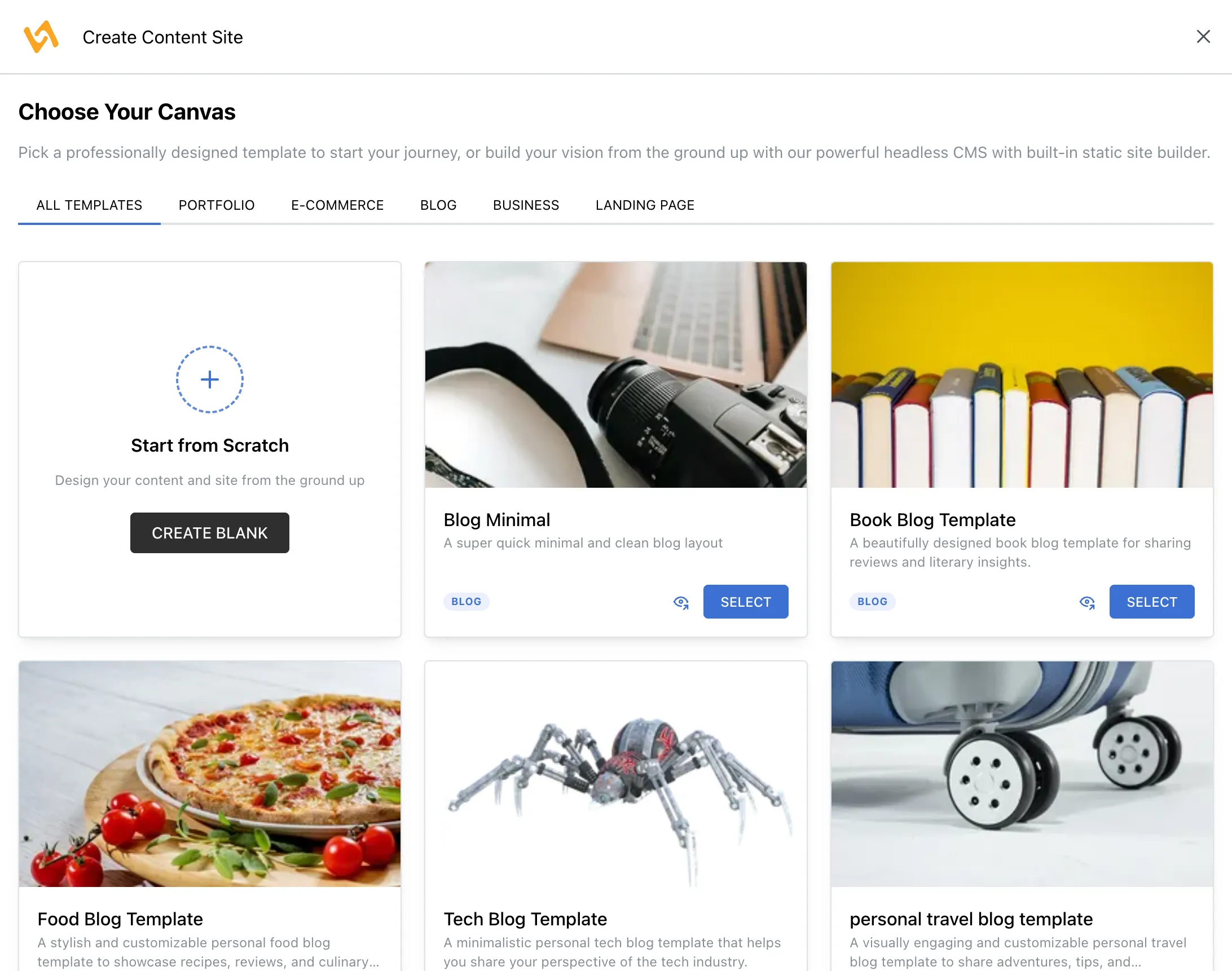Click the Blog Minimal camera thumbnail
Screen dimensions: 1232x971
coord(615,374)
